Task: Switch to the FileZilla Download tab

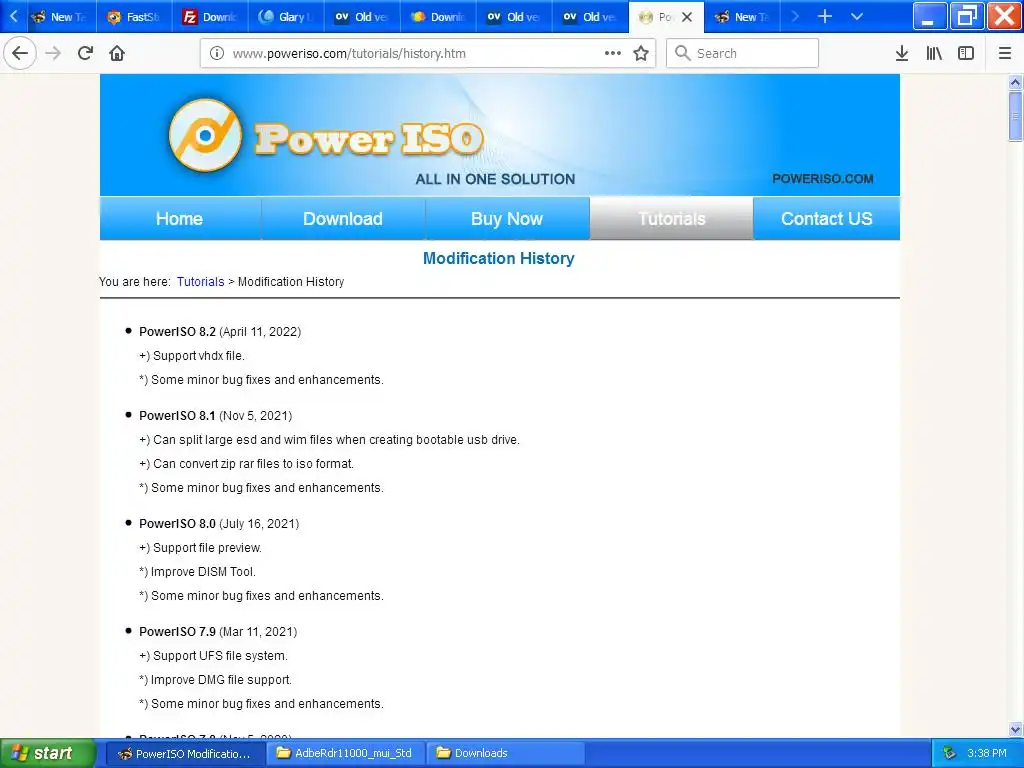Action: [x=210, y=17]
